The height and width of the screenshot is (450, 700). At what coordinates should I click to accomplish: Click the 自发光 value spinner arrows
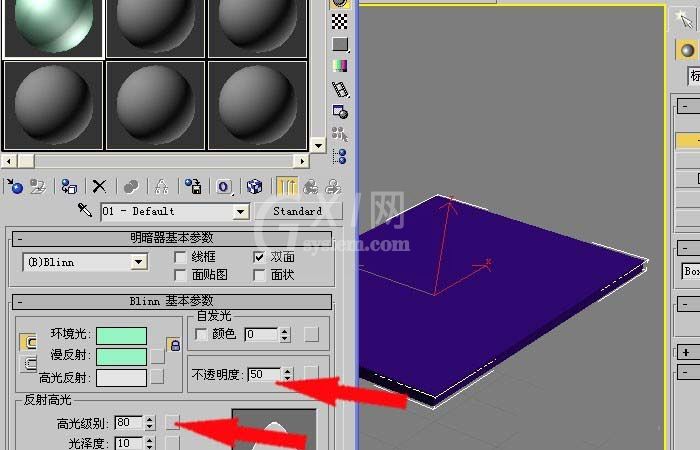coord(285,334)
